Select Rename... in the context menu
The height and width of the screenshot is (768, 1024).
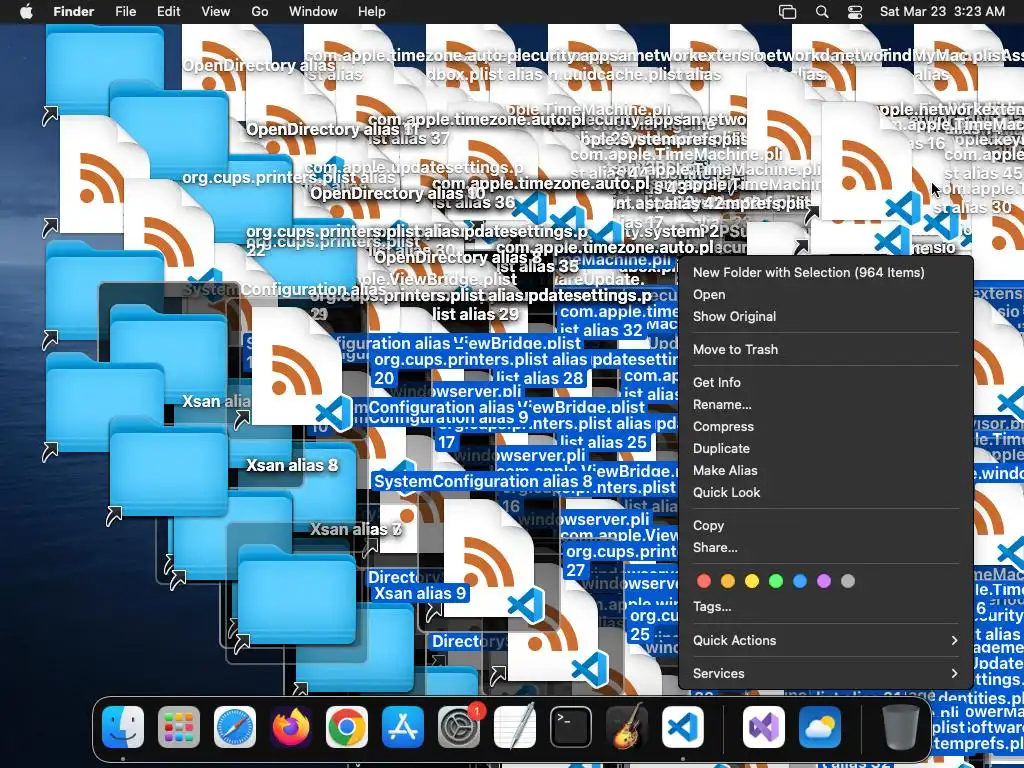pyautogui.click(x=826, y=405)
